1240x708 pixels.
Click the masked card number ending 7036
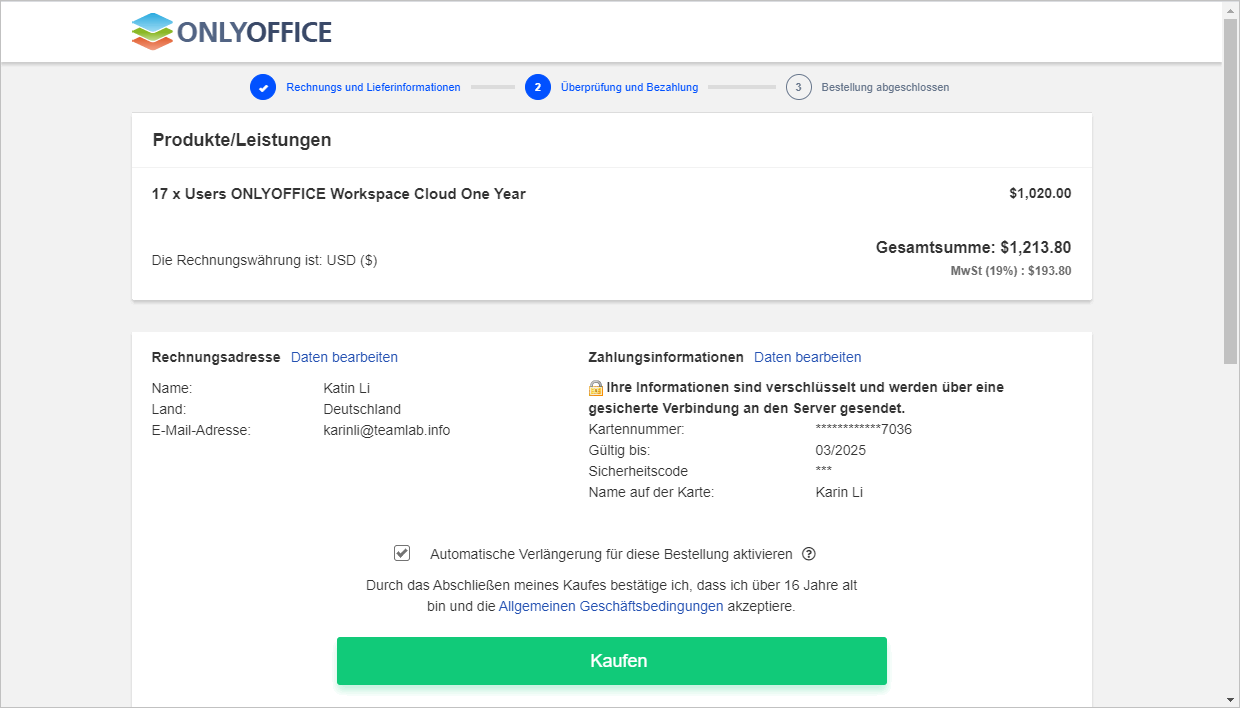tap(864, 429)
